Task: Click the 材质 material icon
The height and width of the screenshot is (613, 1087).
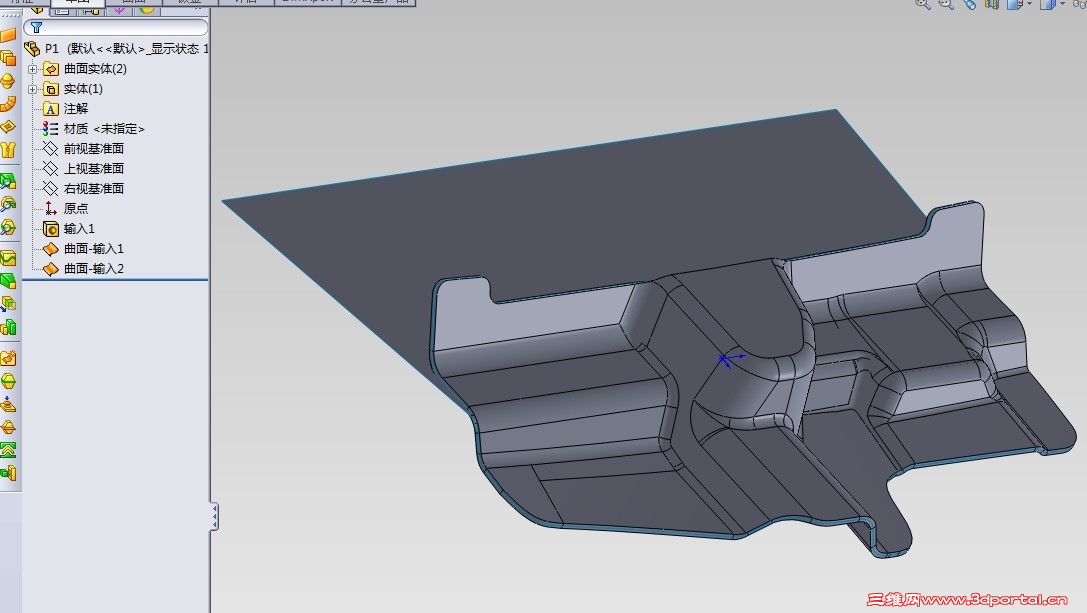Action: click(51, 129)
